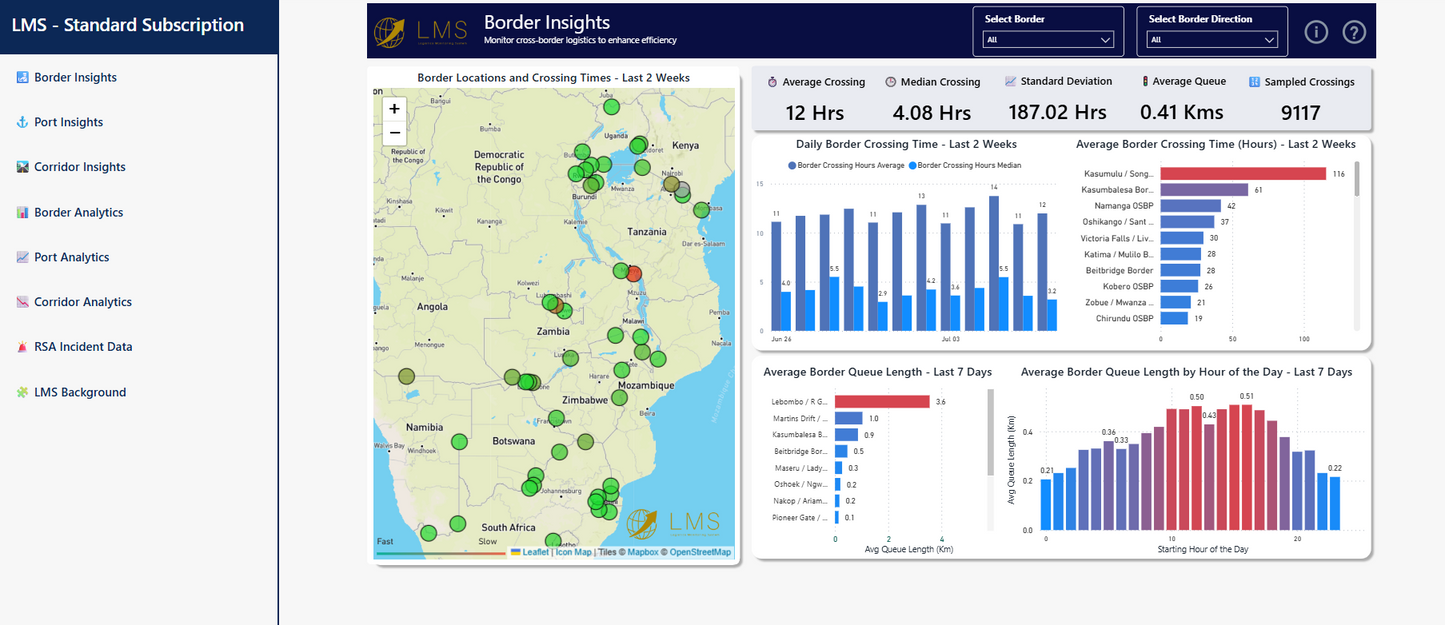Open Corridor Insights in the sidebar
This screenshot has height=625, width=1445.
click(79, 167)
